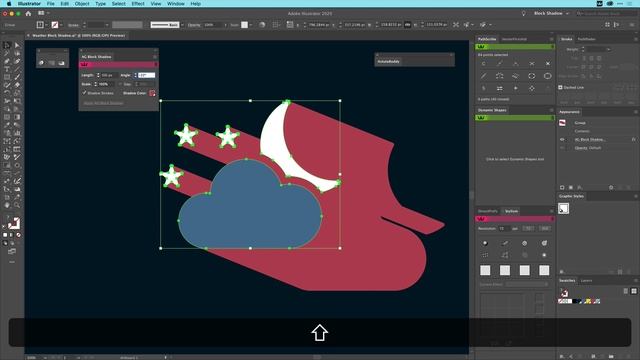Click the constrain proportions link icon
Image resolution: width=640 pixels, height=360 pixels.
(x=407, y=25)
